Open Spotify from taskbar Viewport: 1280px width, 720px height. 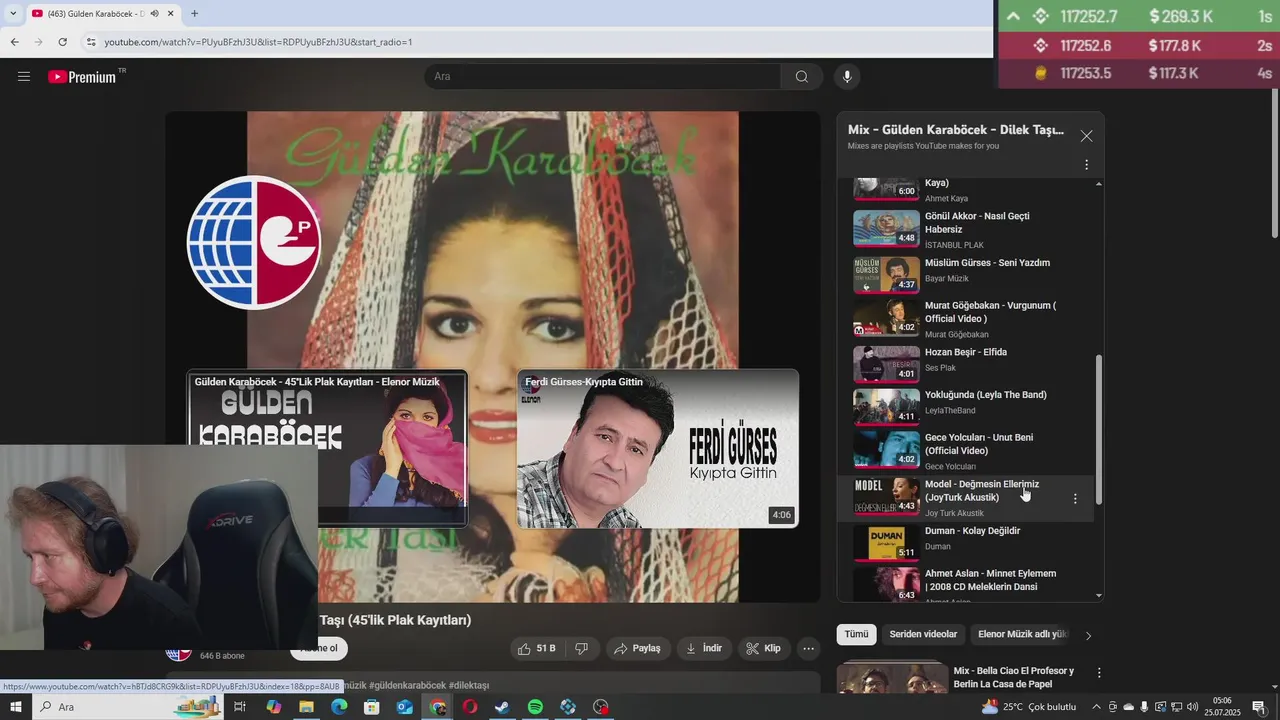pyautogui.click(x=535, y=707)
